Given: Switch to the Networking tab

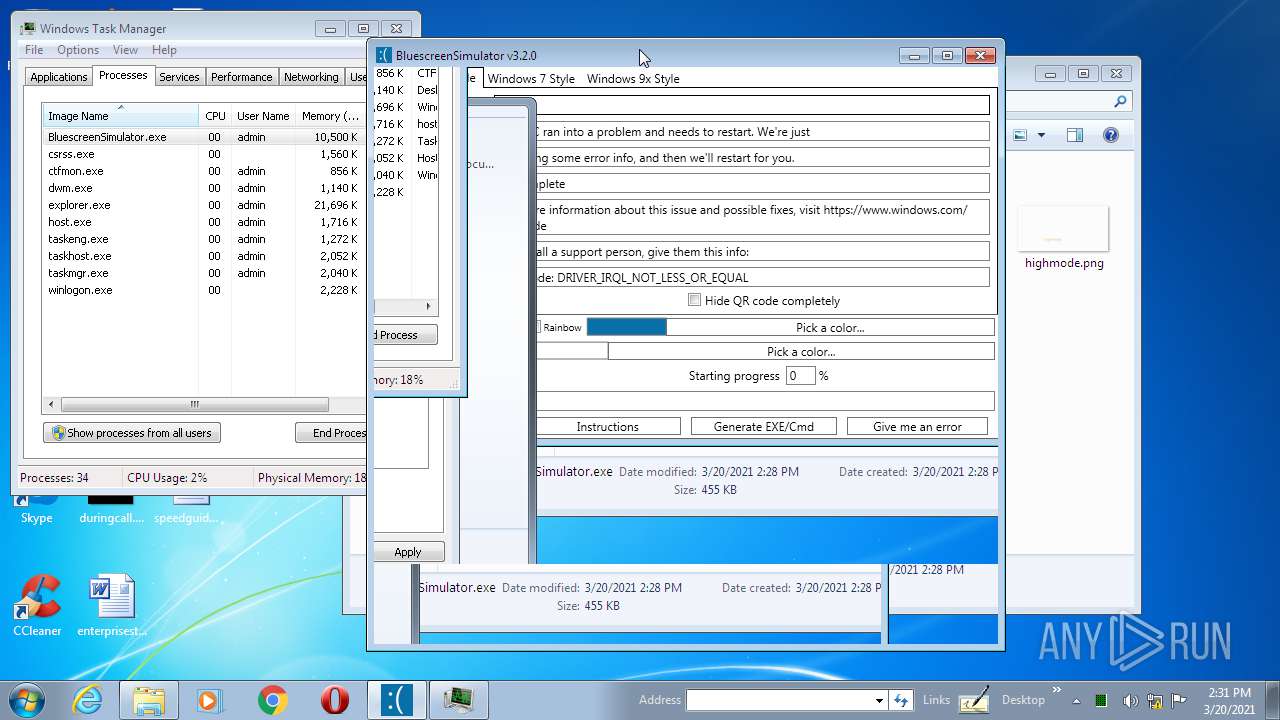Looking at the screenshot, I should 311,77.
